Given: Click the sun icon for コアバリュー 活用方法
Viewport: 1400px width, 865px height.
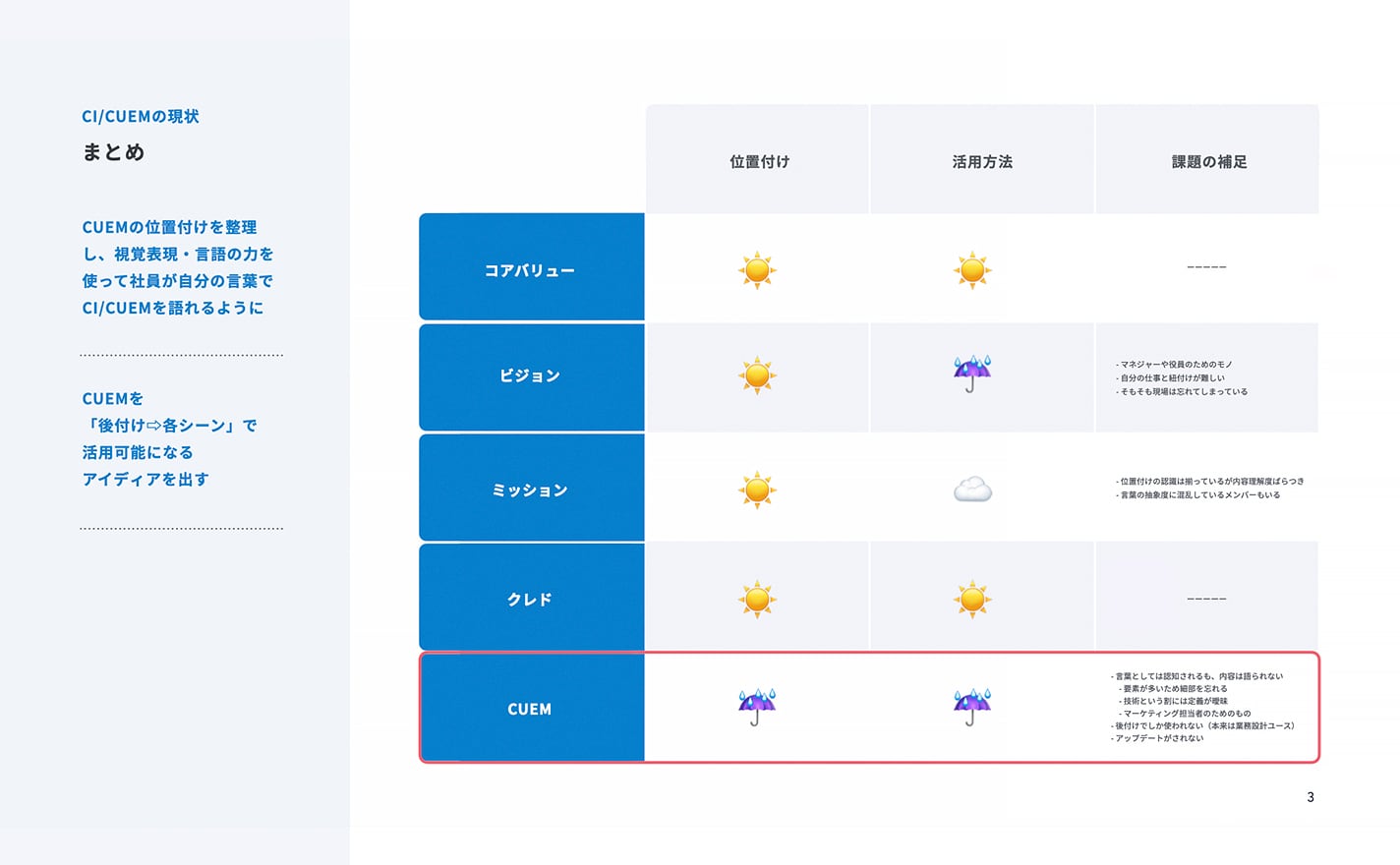Looking at the screenshot, I should click(972, 269).
